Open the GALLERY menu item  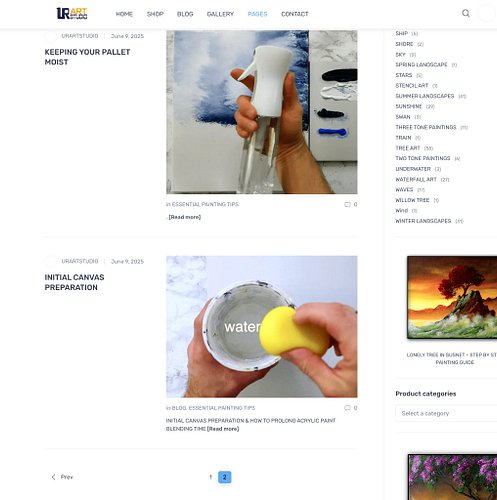pos(220,14)
